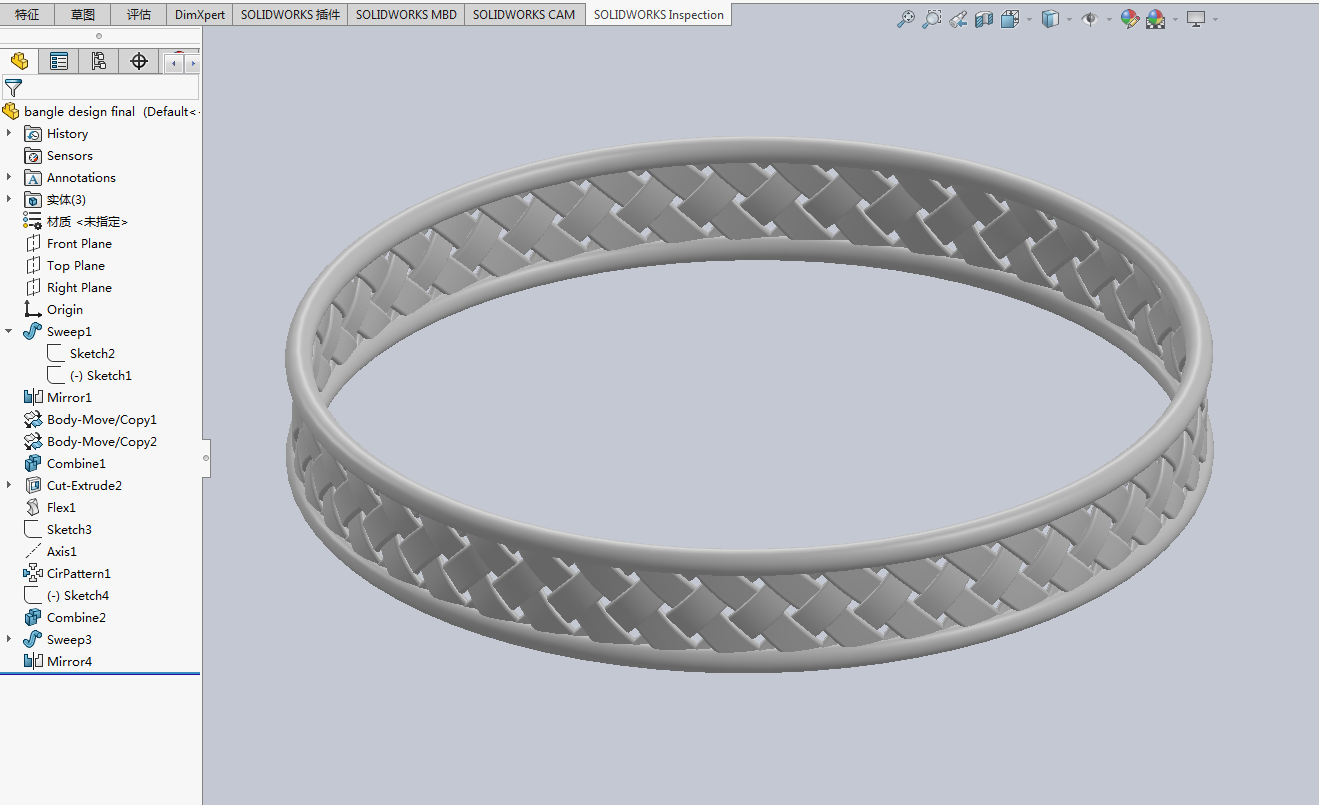Click the Previous View icon

(x=958, y=19)
